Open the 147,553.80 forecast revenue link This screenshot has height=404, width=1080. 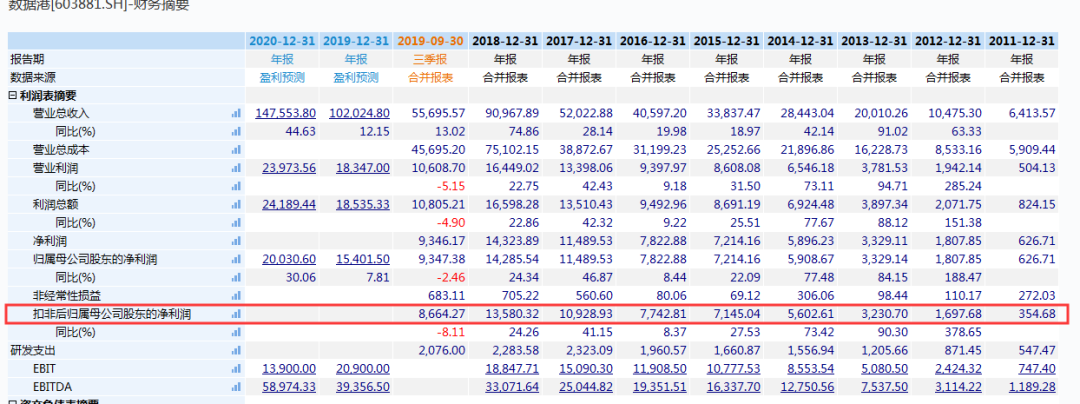[x=286, y=114]
